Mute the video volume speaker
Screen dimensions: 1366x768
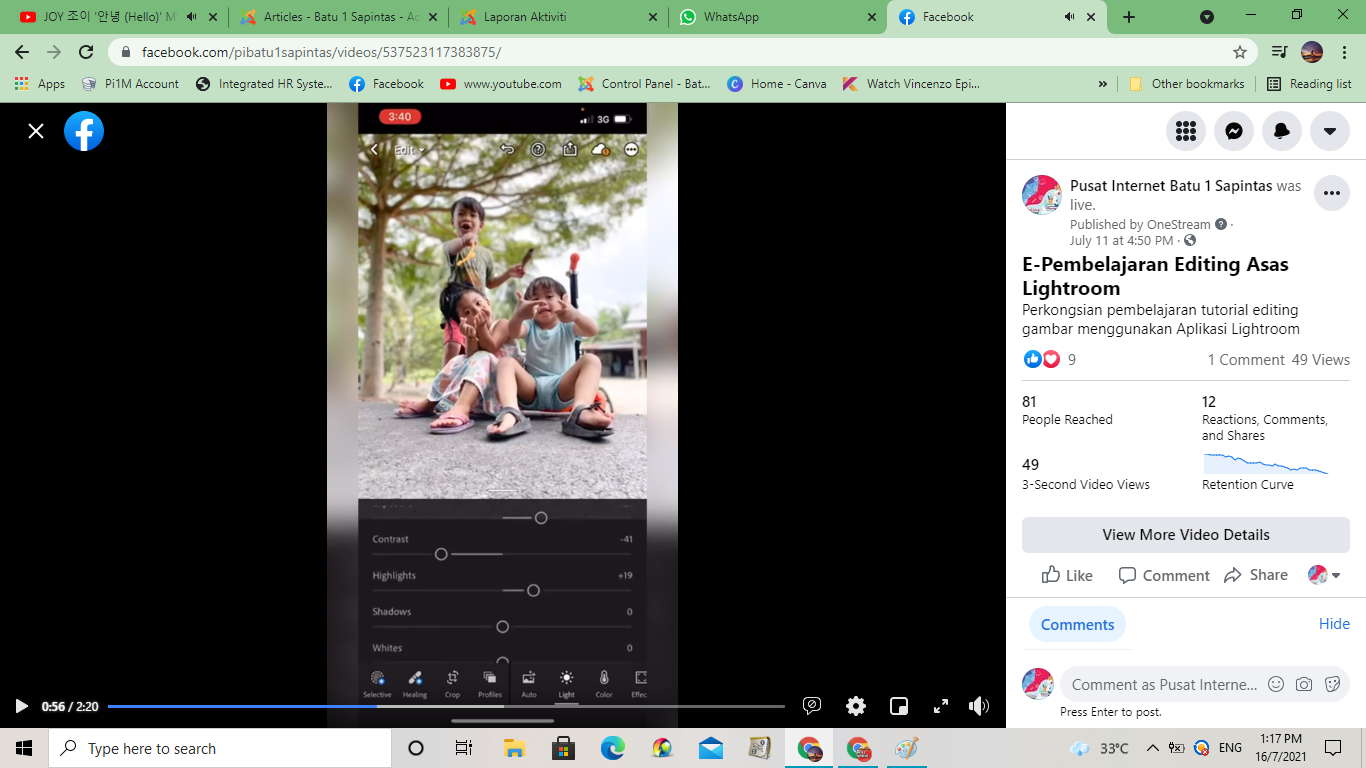click(x=979, y=706)
